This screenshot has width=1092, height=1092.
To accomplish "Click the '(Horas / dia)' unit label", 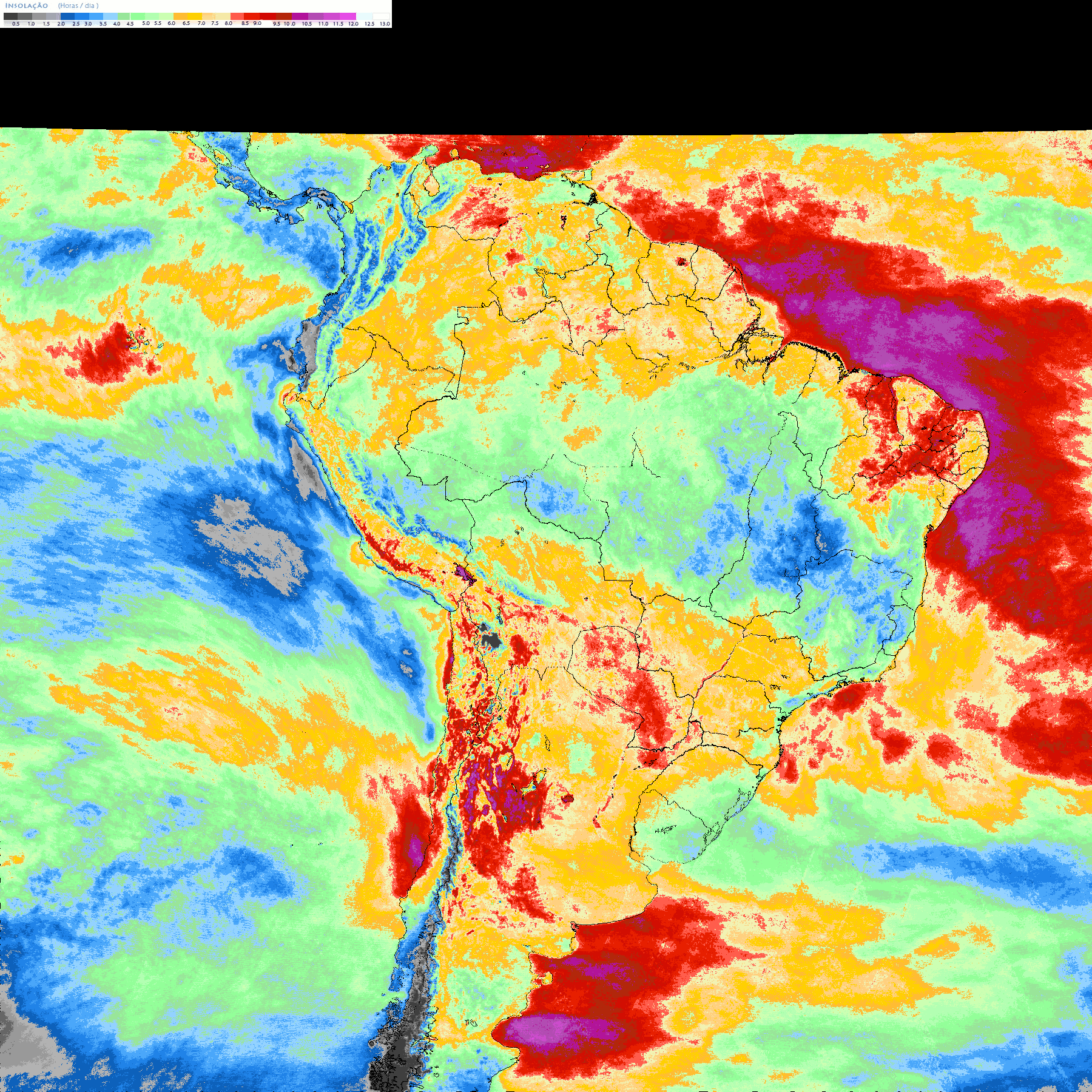I will click(78, 5).
